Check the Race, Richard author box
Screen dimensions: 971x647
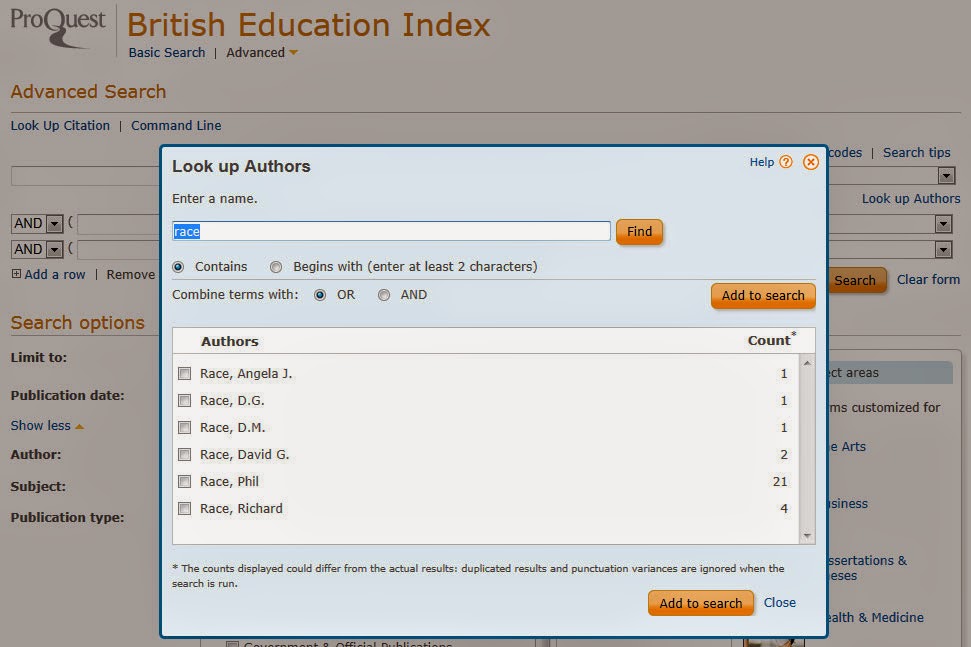pyautogui.click(x=185, y=508)
